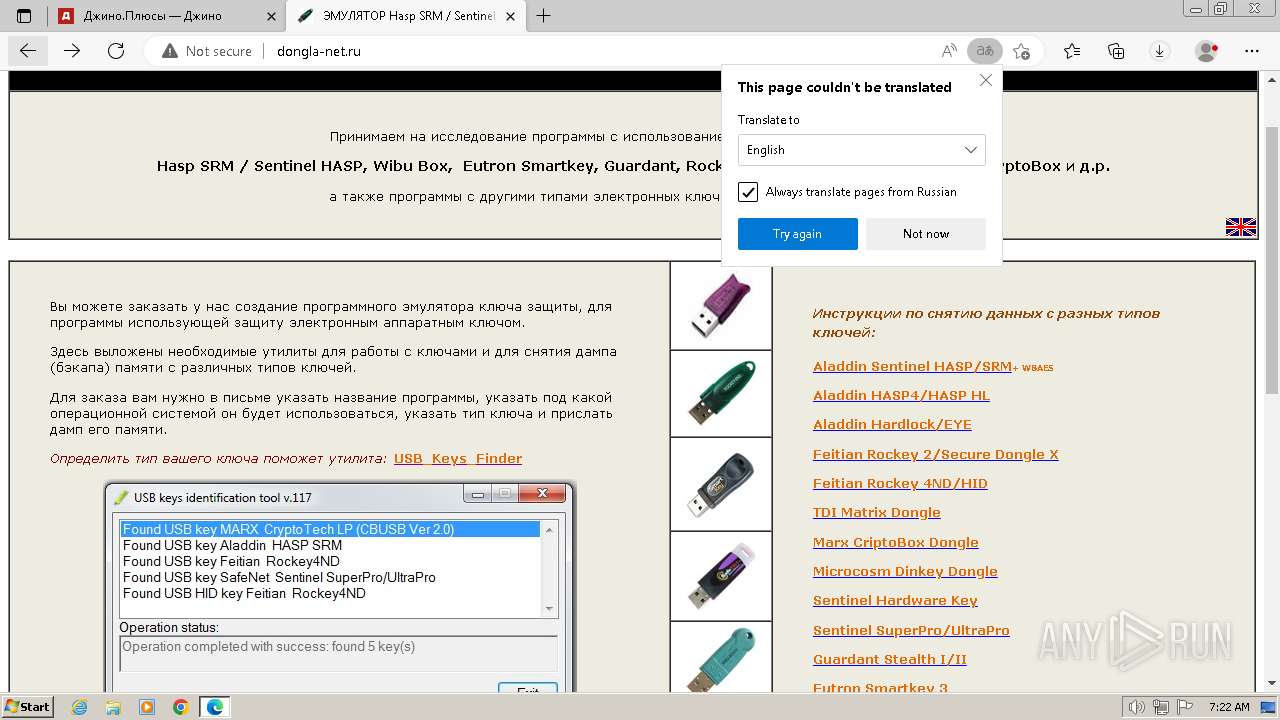Open the Marx CriptoBox Dongle link
The width and height of the screenshot is (1280, 720).
(896, 543)
